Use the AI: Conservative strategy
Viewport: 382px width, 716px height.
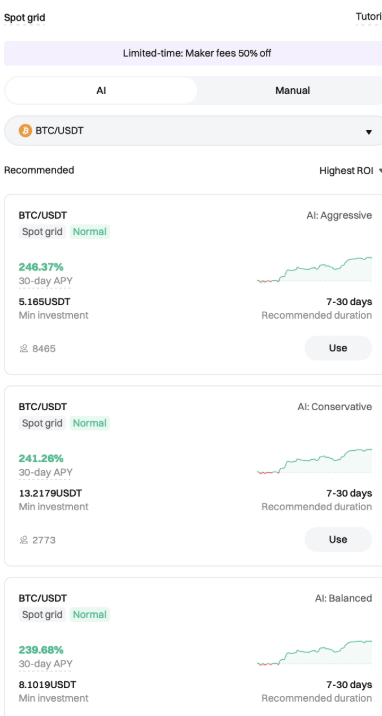coord(338,539)
